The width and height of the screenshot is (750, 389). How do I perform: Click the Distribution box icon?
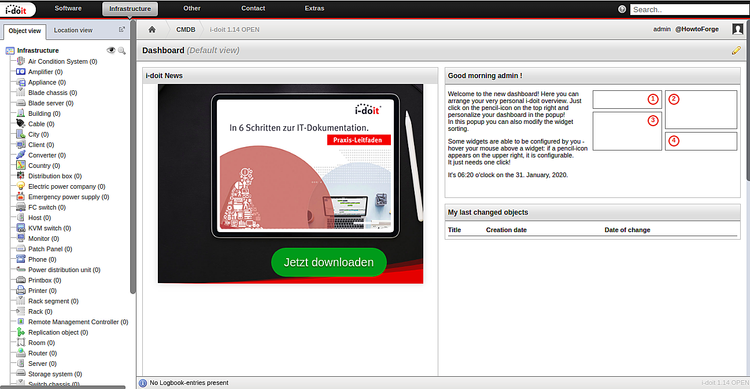coord(21,176)
